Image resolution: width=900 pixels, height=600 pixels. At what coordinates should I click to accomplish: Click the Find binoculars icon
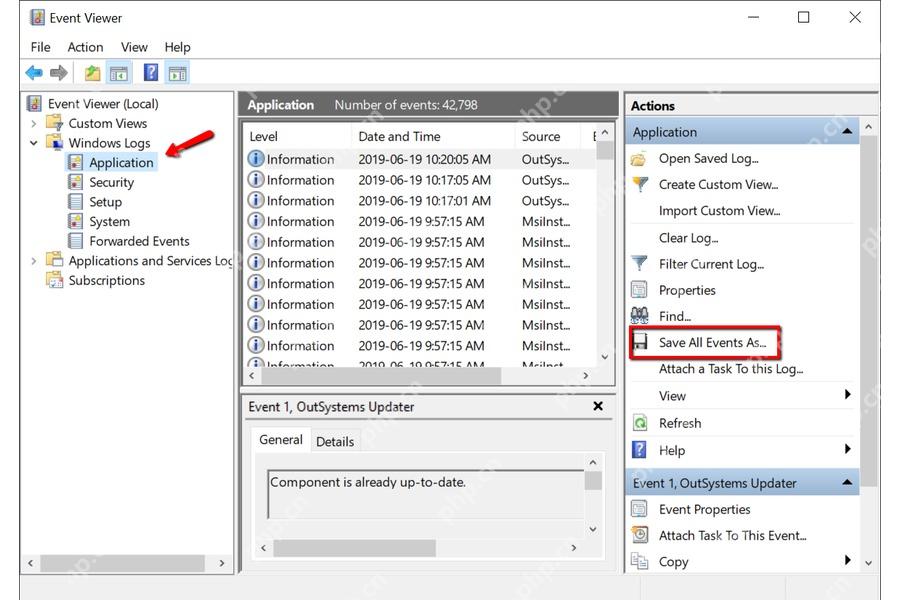tap(639, 315)
